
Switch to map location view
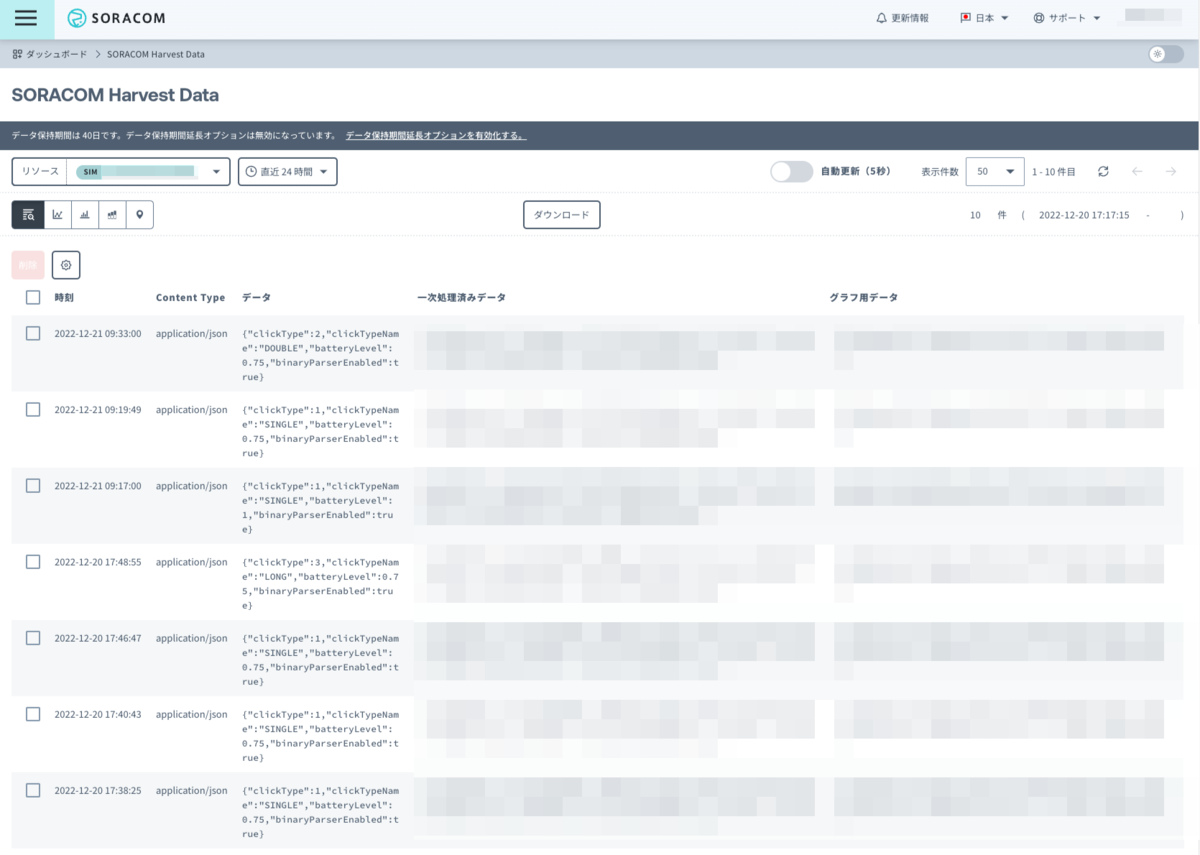click(140, 215)
